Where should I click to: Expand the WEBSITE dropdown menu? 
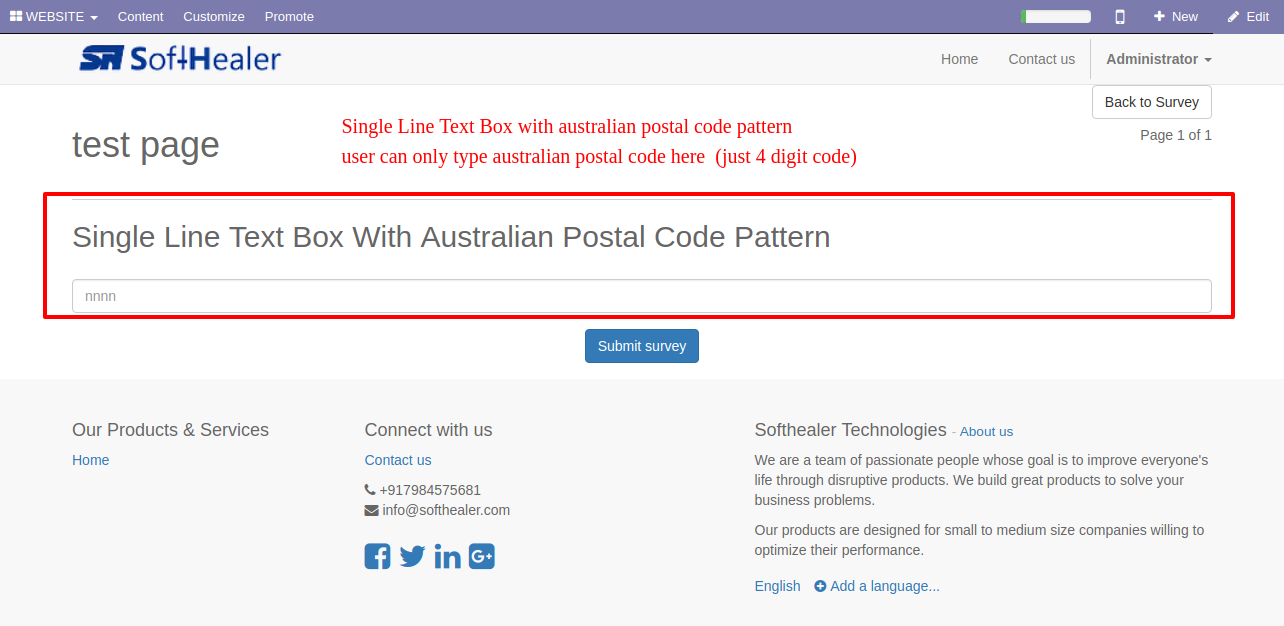(x=54, y=16)
